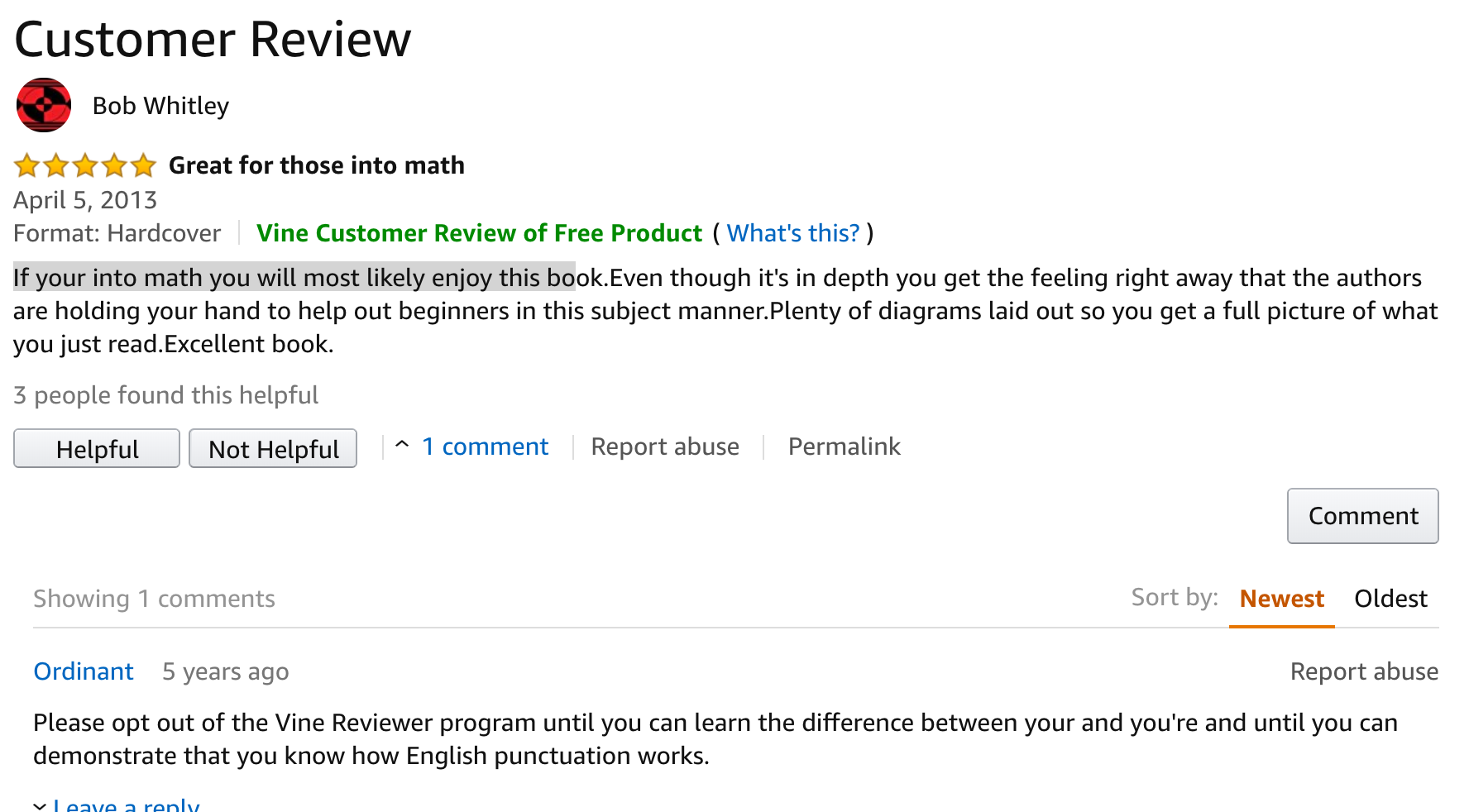The image size is (1469, 812).
Task: Mark the review as Helpful
Action: 97,449
